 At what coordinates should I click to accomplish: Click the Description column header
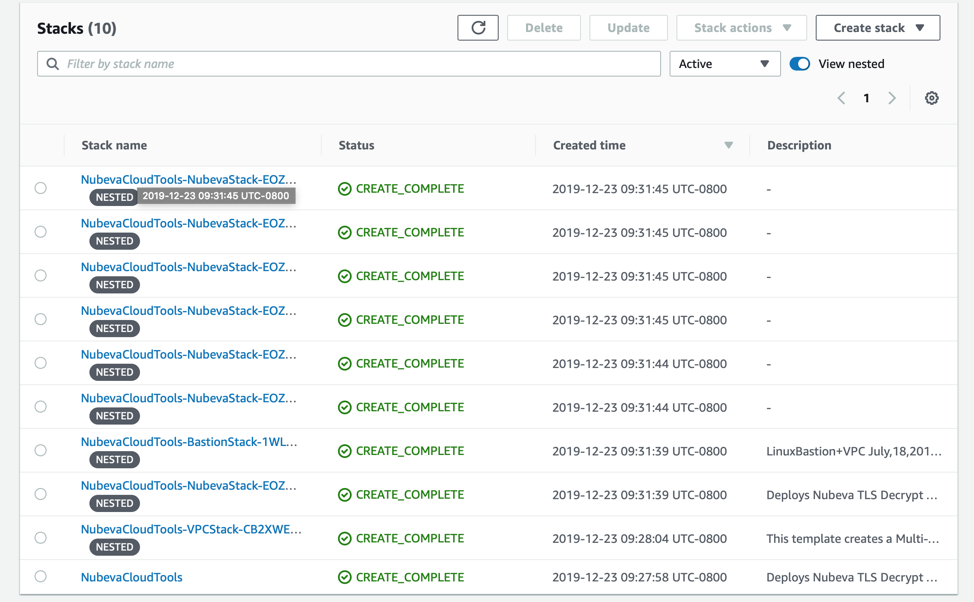(x=799, y=145)
